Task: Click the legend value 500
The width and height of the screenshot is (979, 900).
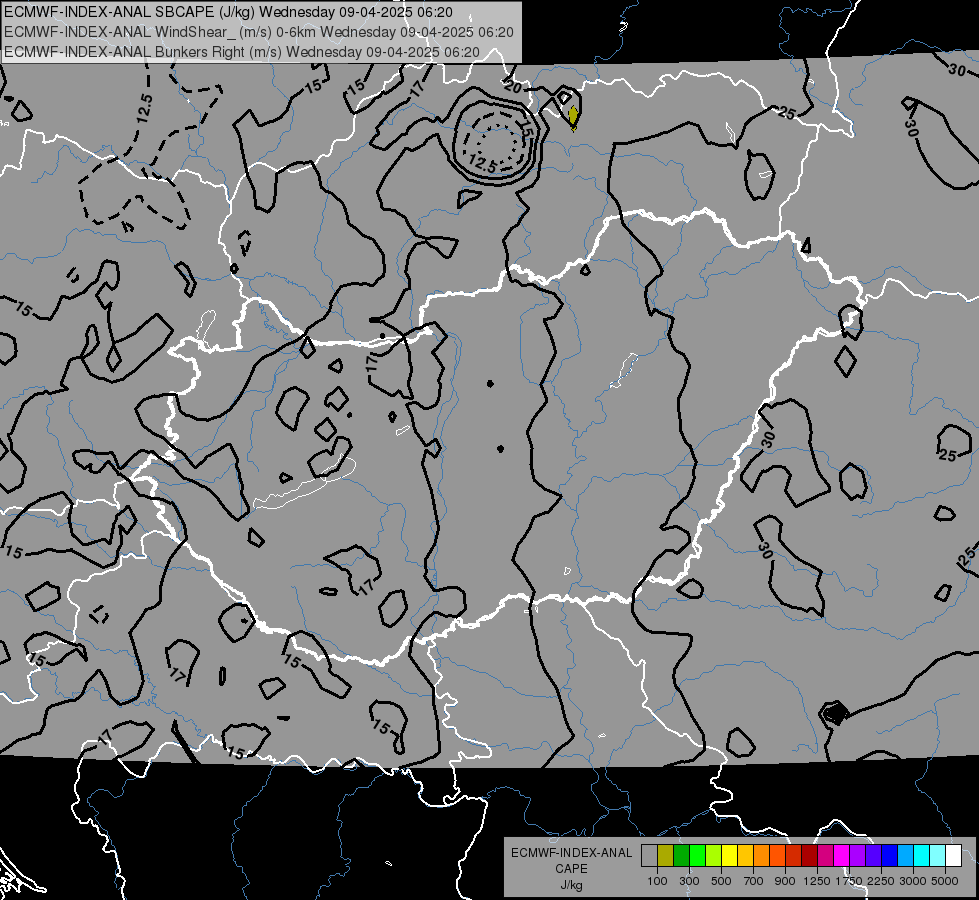Action: 721,881
